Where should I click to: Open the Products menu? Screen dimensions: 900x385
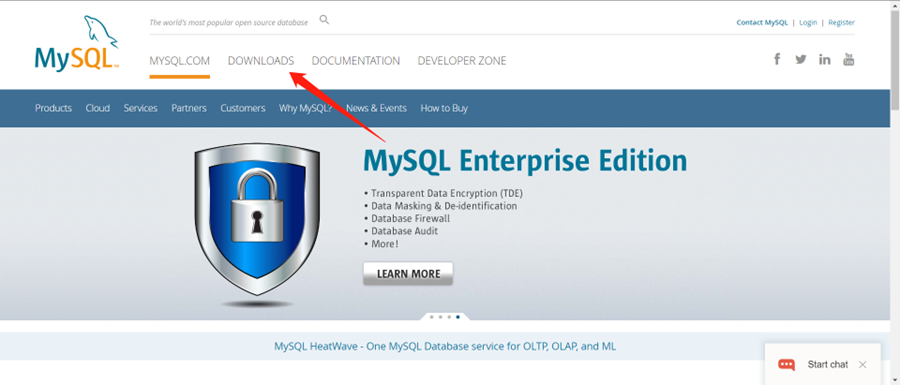click(53, 108)
